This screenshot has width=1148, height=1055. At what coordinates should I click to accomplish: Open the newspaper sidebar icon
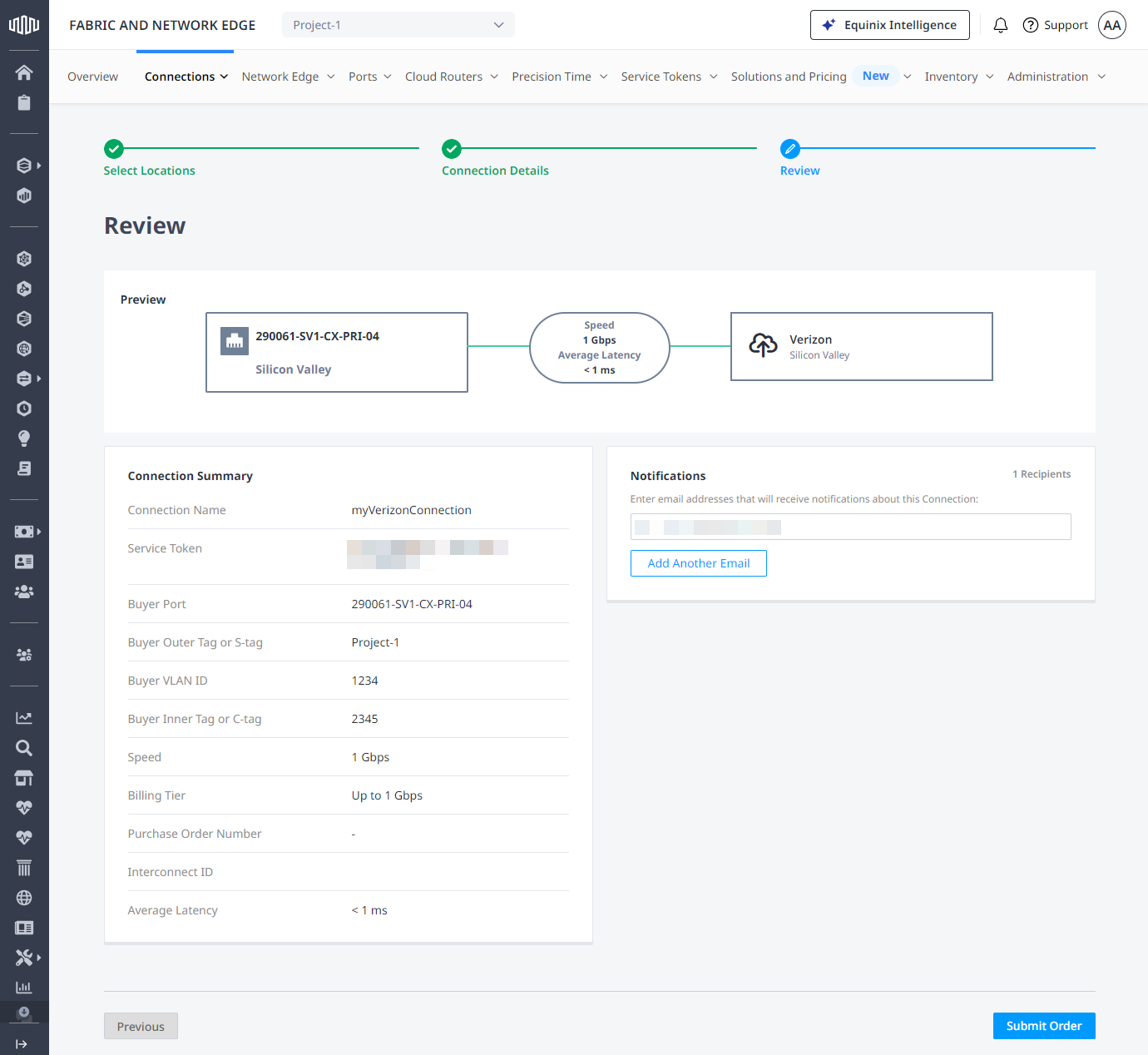(x=24, y=928)
